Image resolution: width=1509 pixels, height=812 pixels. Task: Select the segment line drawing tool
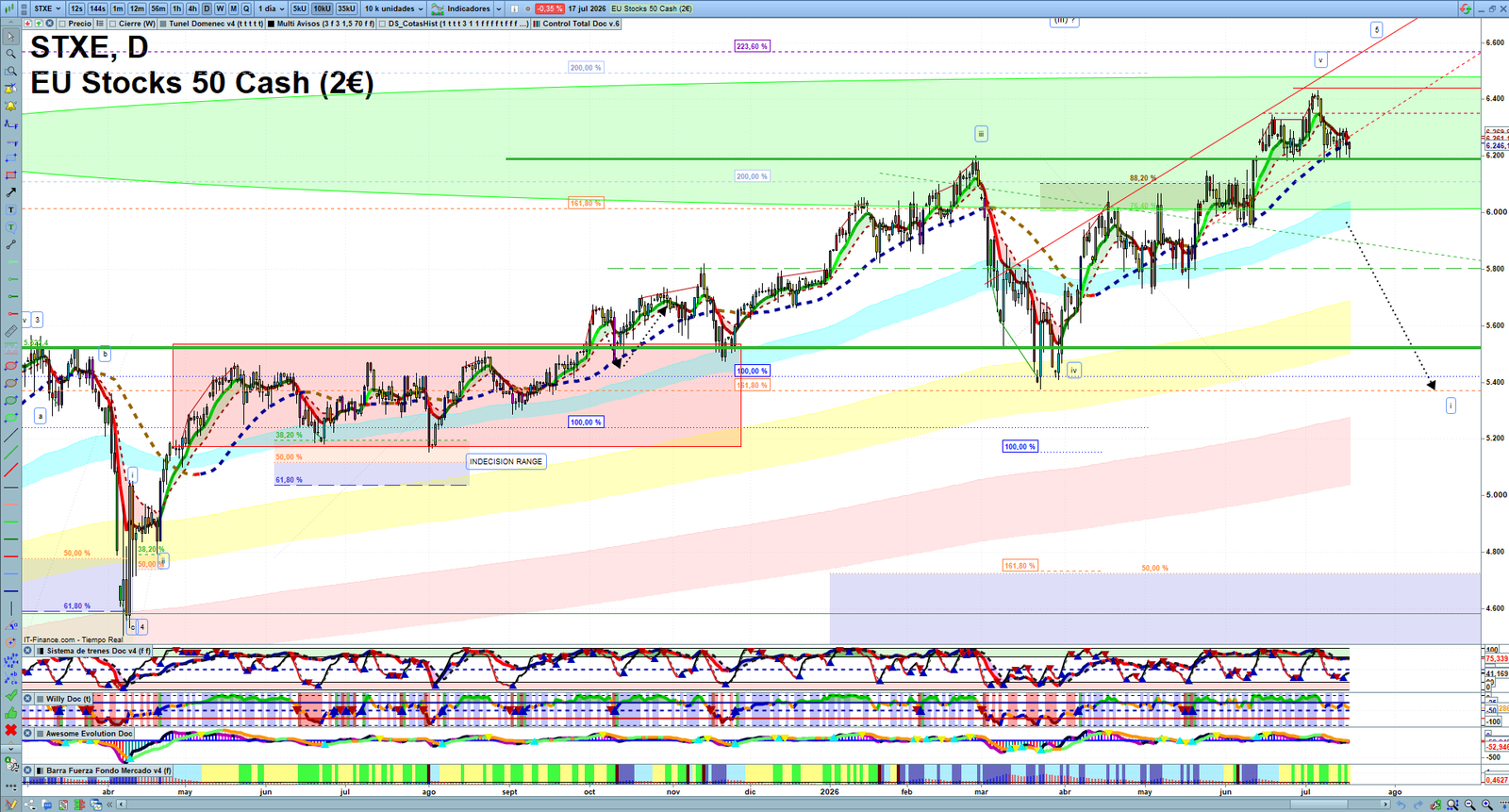point(11,245)
